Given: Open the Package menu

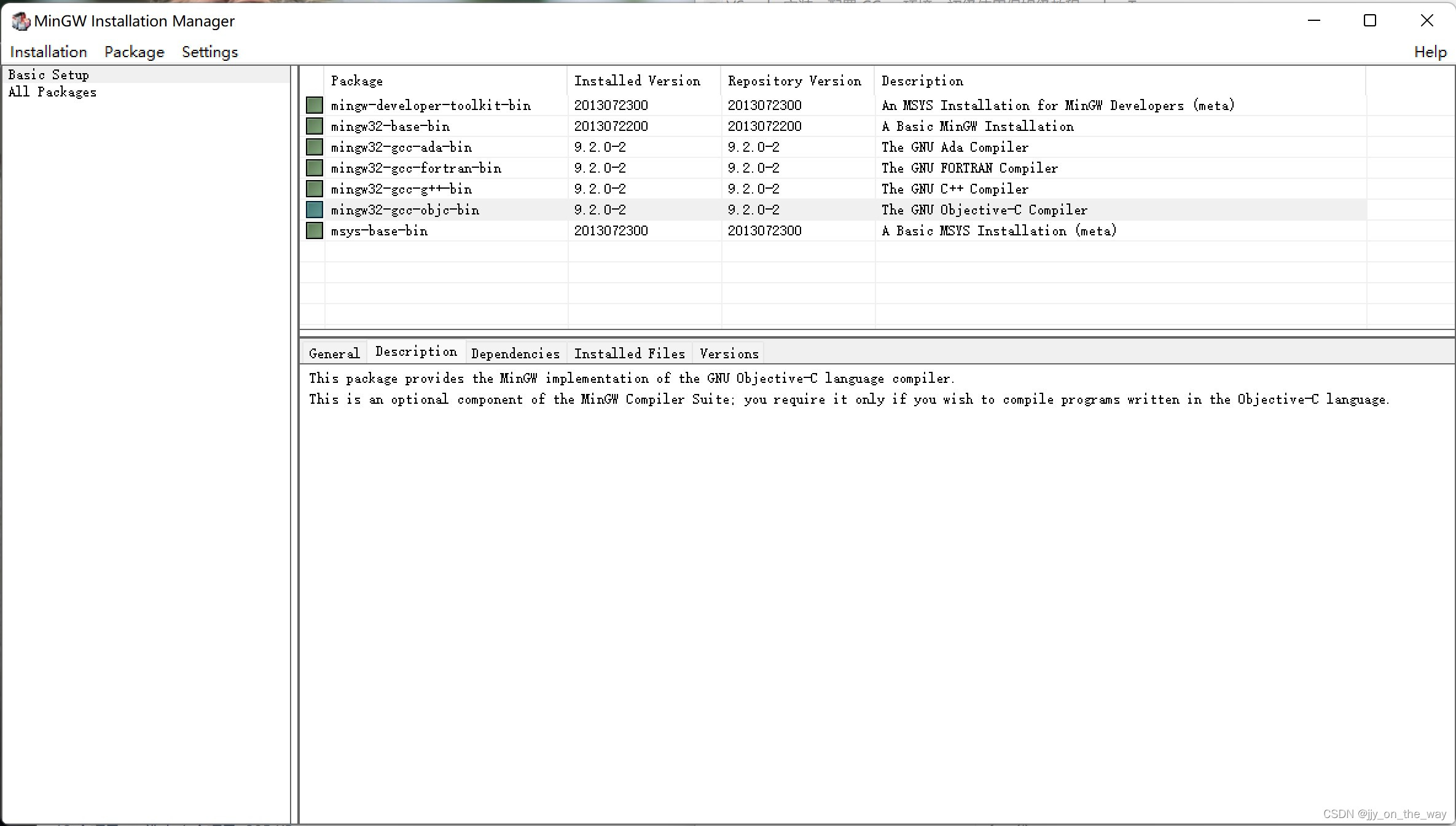Looking at the screenshot, I should click(134, 52).
